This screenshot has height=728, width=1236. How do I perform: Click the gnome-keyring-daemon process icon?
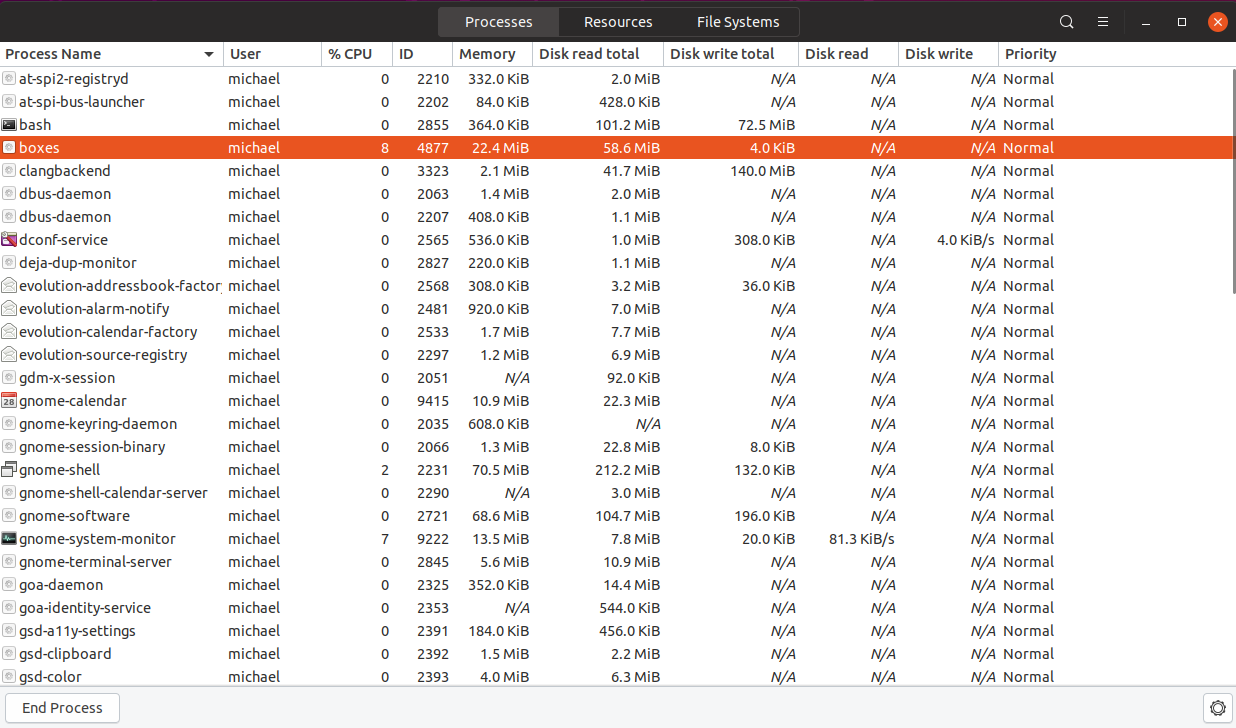click(9, 424)
